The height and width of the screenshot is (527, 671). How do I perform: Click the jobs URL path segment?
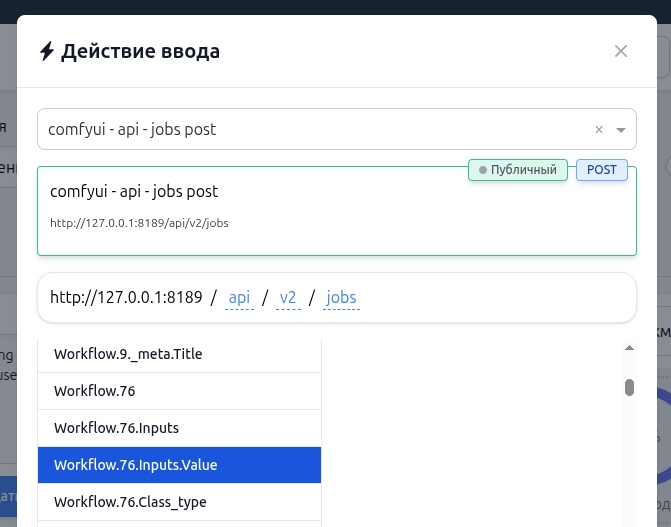click(341, 298)
